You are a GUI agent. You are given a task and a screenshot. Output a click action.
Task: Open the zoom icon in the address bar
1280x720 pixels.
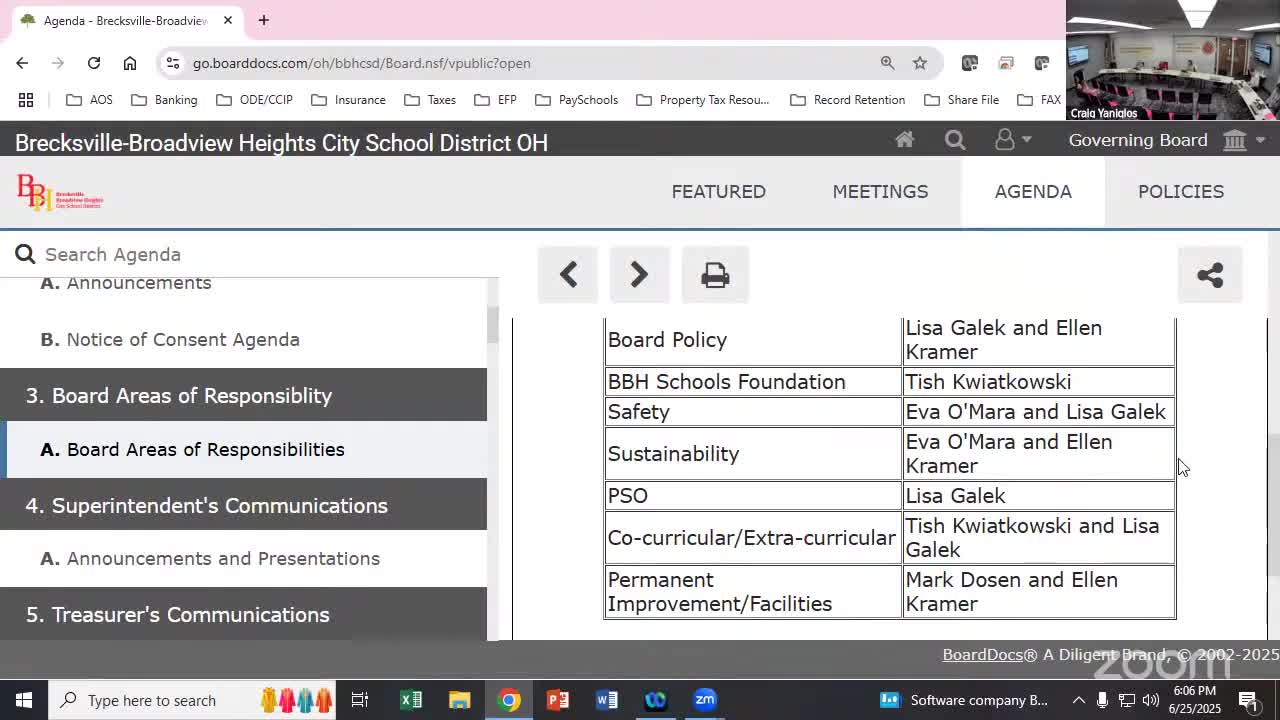coord(887,62)
